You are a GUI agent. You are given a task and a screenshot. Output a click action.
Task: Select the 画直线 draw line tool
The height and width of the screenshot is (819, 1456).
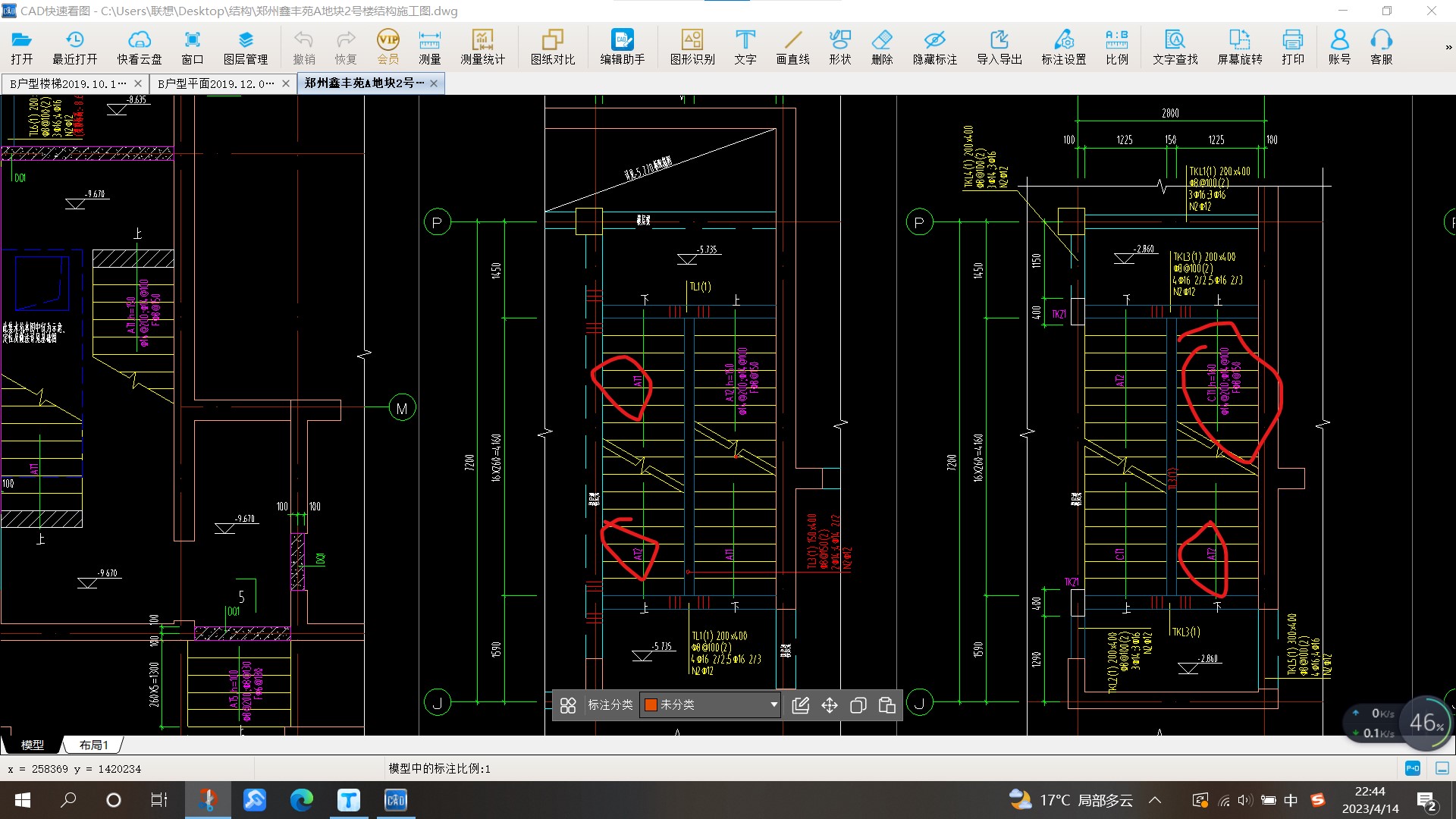pyautogui.click(x=793, y=48)
